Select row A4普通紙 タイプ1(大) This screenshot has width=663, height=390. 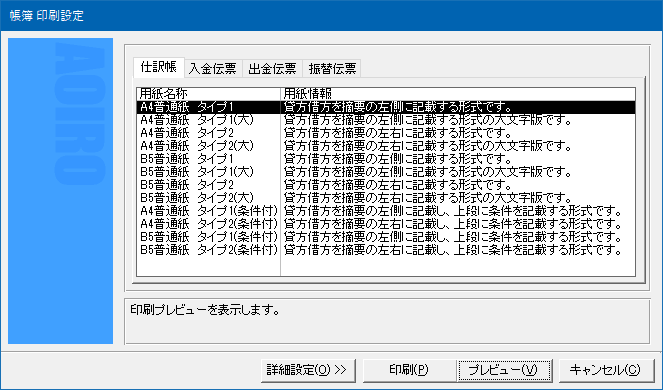(386, 120)
